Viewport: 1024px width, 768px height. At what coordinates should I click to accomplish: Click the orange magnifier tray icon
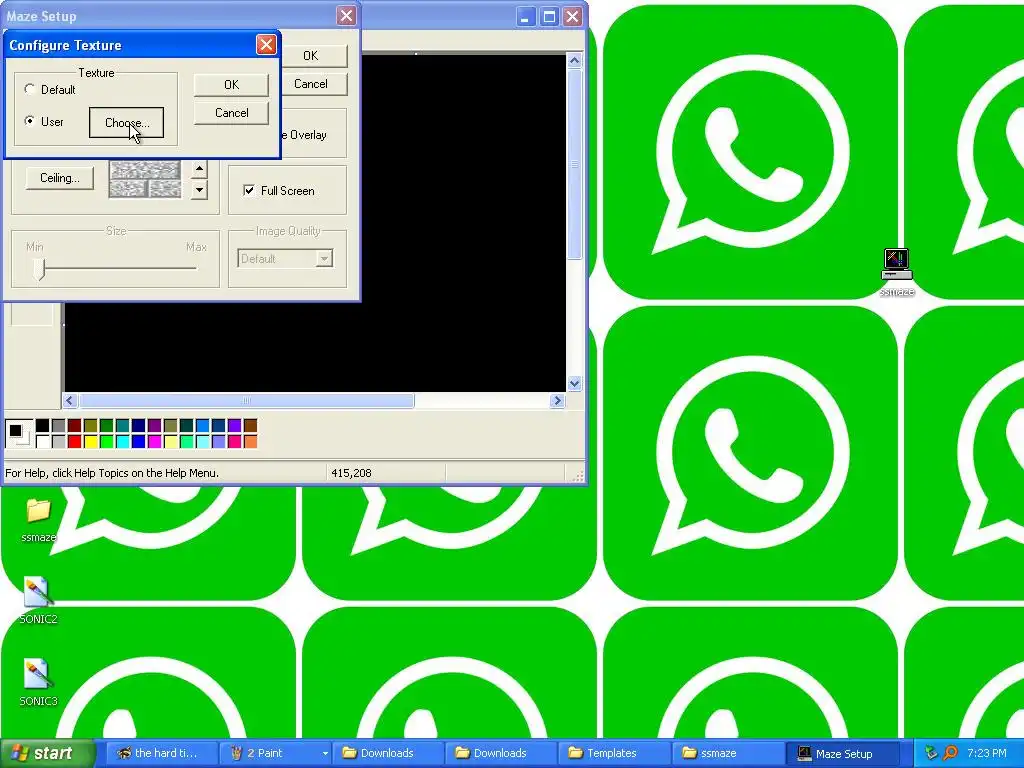point(951,753)
